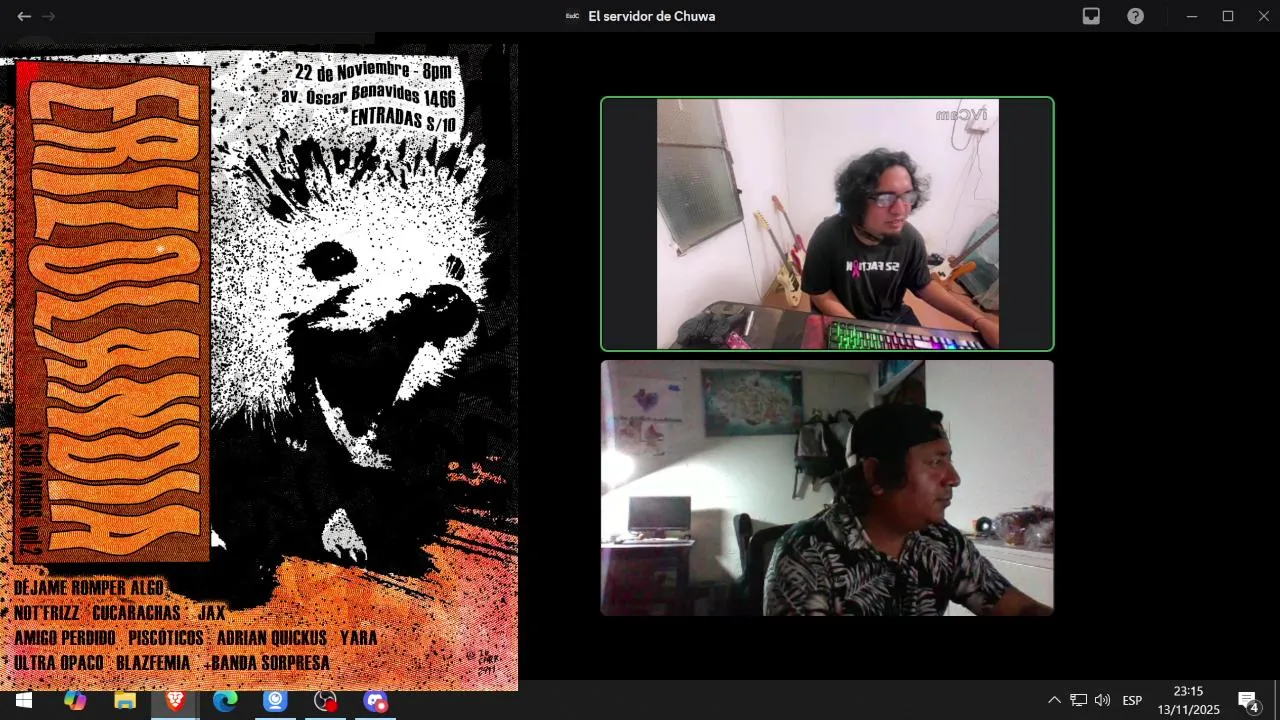Screen dimensions: 1280x720
Task: Go back with the left arrow
Action: click(24, 16)
